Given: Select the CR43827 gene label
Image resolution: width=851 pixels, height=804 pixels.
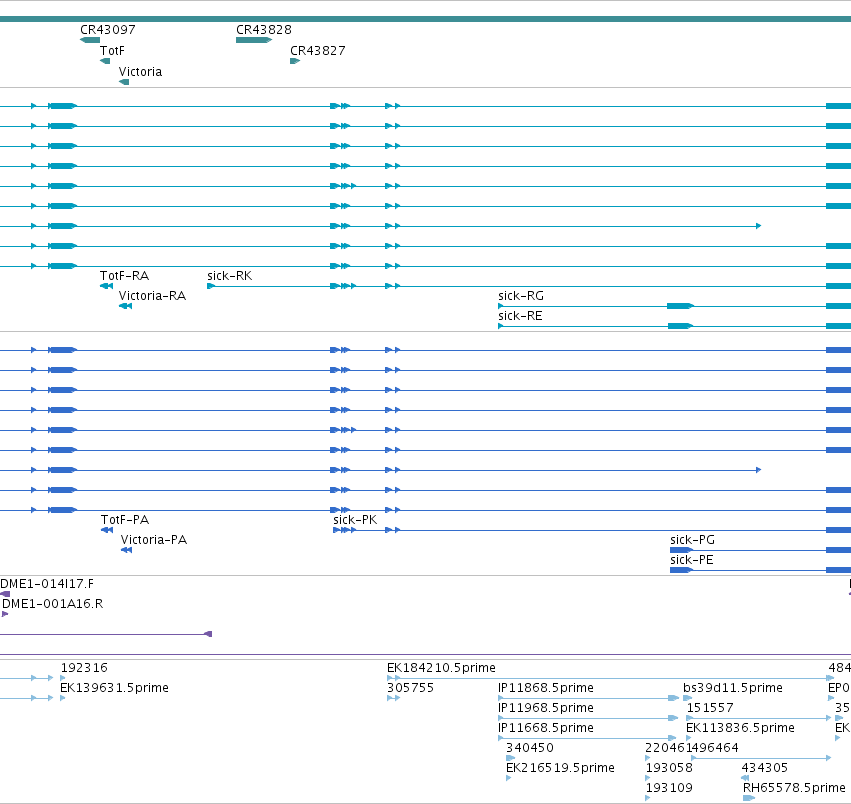Looking at the screenshot, I should [317, 50].
